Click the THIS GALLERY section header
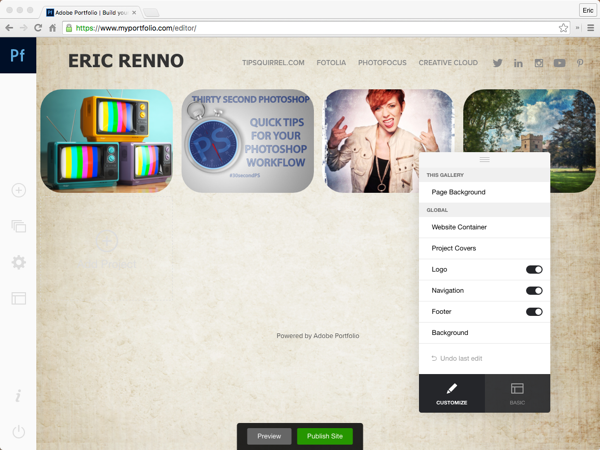 pyautogui.click(x=484, y=175)
